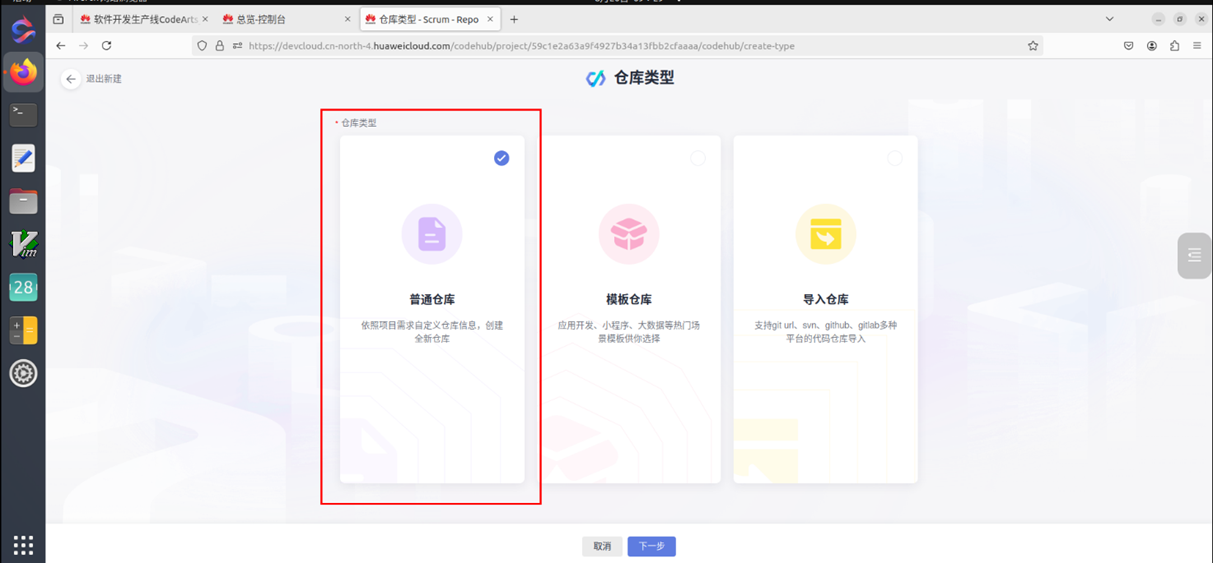Click the 普通仓库 document icon
This screenshot has height=563, width=1213.
point(432,234)
